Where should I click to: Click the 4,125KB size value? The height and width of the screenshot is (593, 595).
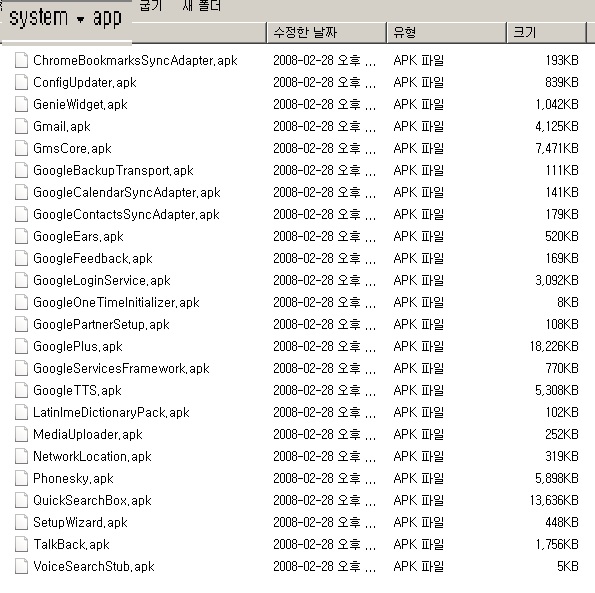(x=557, y=126)
